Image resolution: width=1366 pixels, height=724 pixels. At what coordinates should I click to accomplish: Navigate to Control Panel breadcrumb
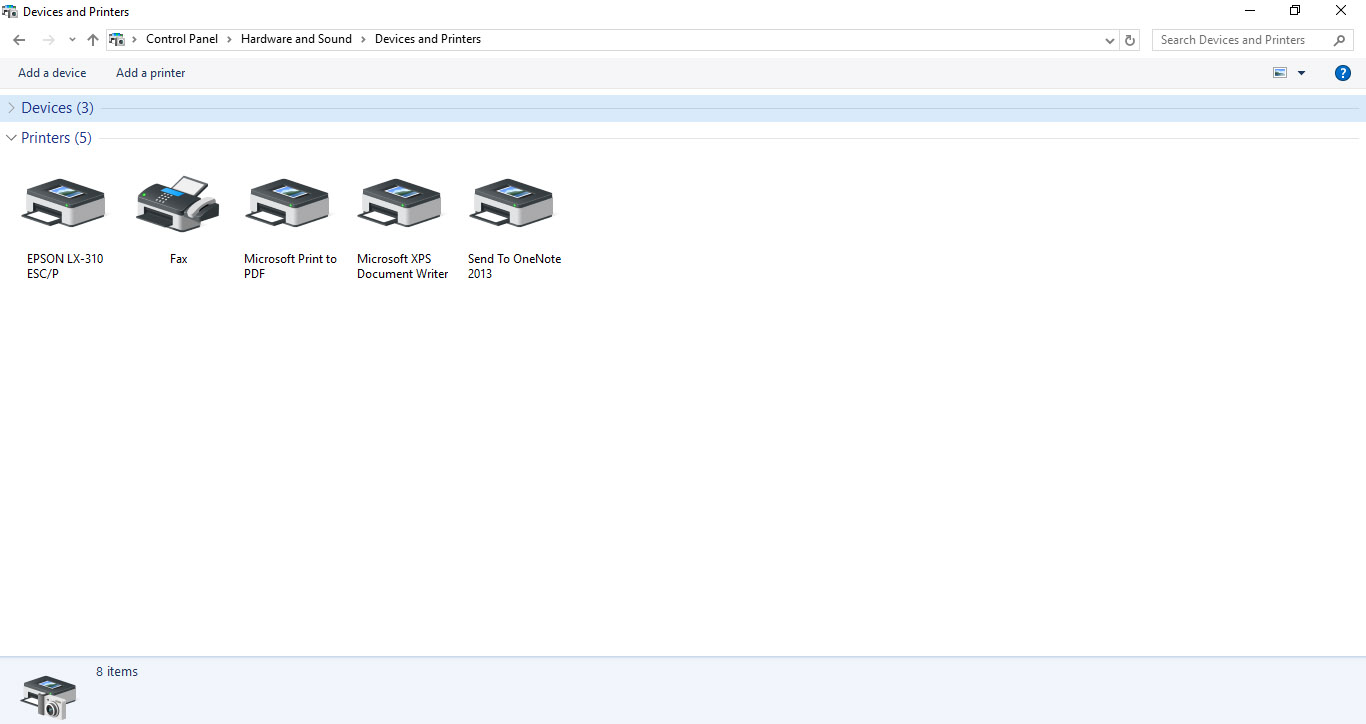[182, 39]
